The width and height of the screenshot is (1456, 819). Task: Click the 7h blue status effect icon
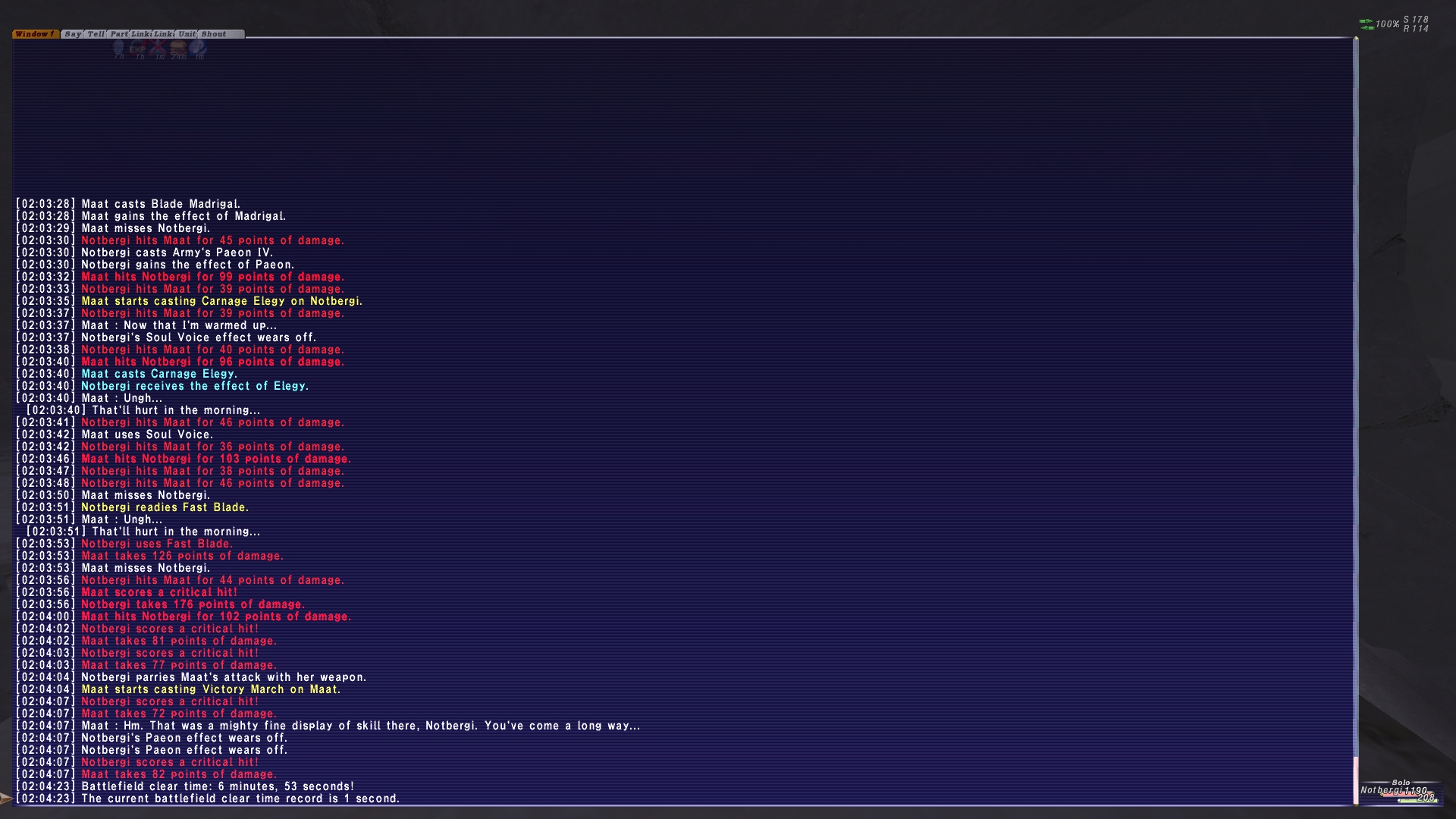click(118, 49)
